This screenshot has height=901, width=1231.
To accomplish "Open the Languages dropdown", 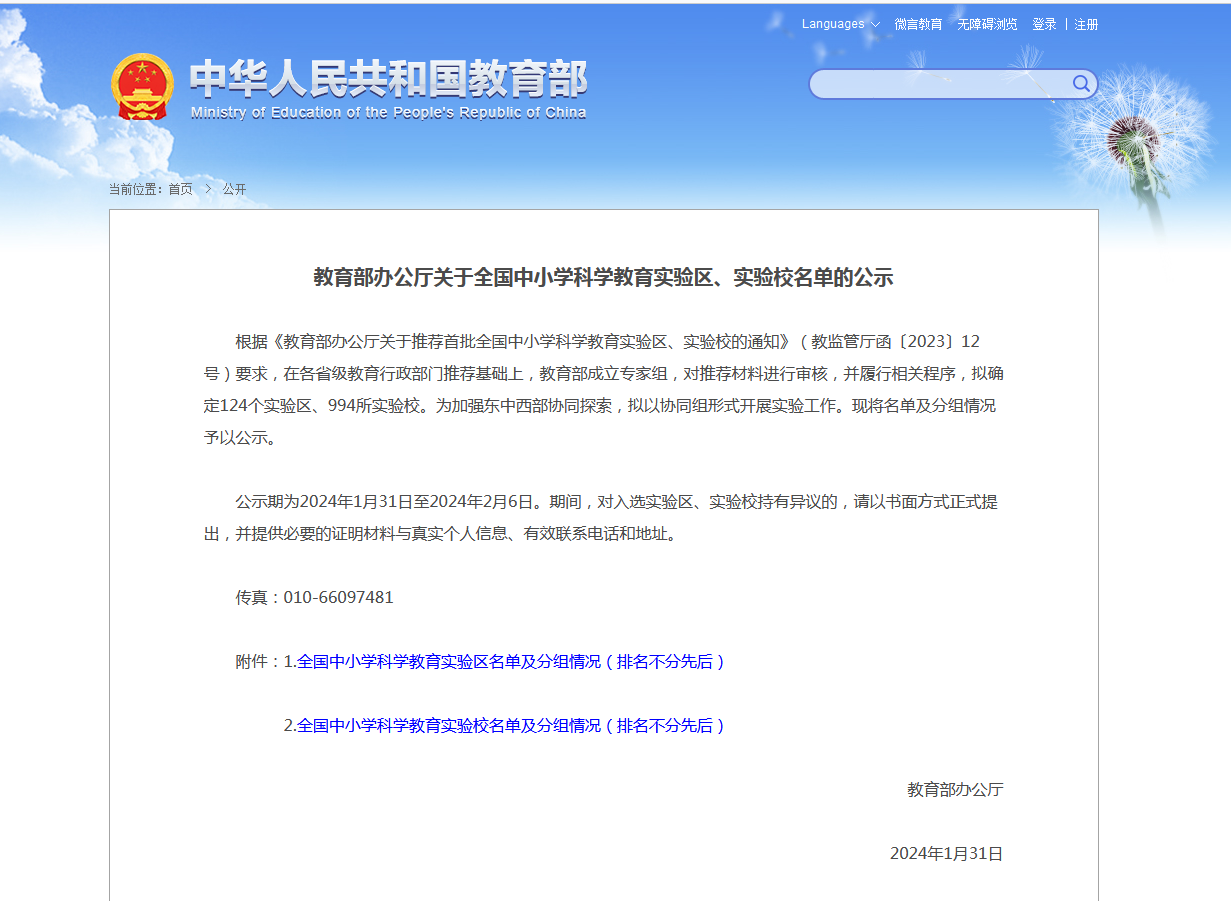I will (x=841, y=24).
